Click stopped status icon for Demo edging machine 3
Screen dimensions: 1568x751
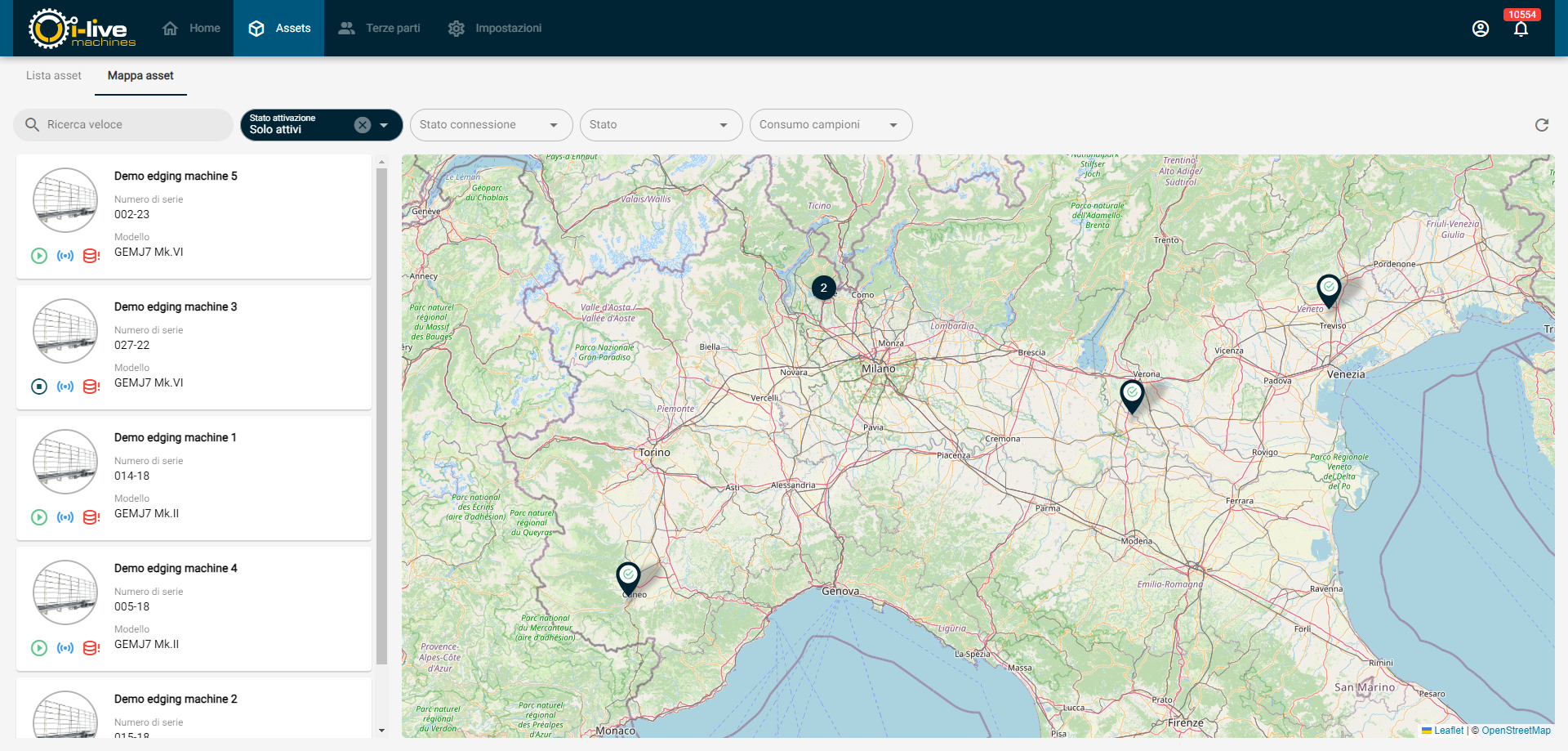[39, 387]
